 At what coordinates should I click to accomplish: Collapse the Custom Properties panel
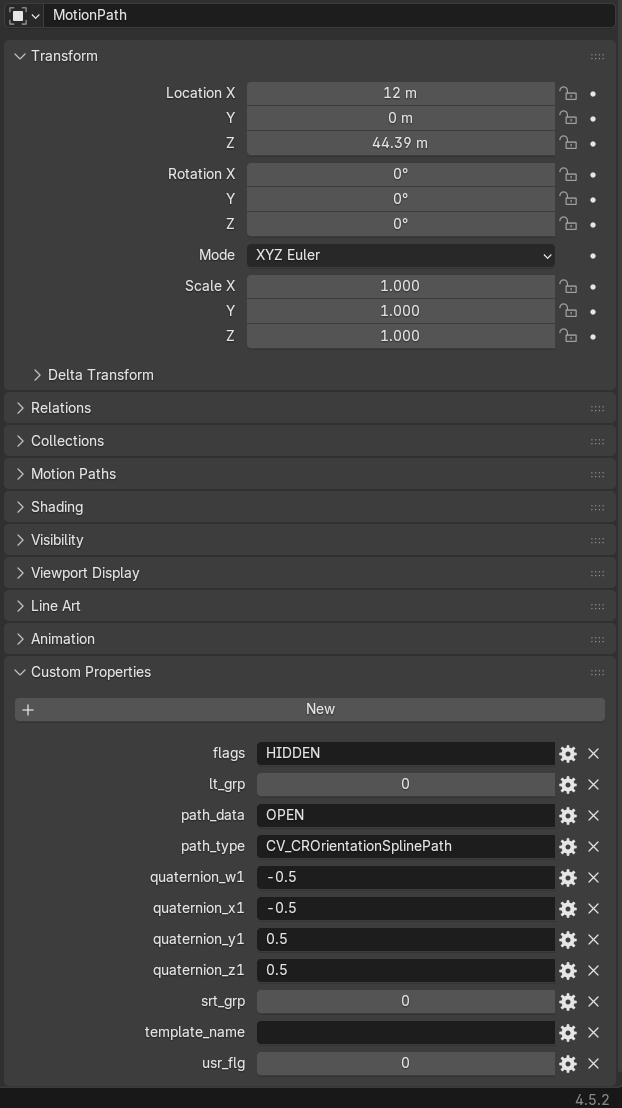point(90,672)
